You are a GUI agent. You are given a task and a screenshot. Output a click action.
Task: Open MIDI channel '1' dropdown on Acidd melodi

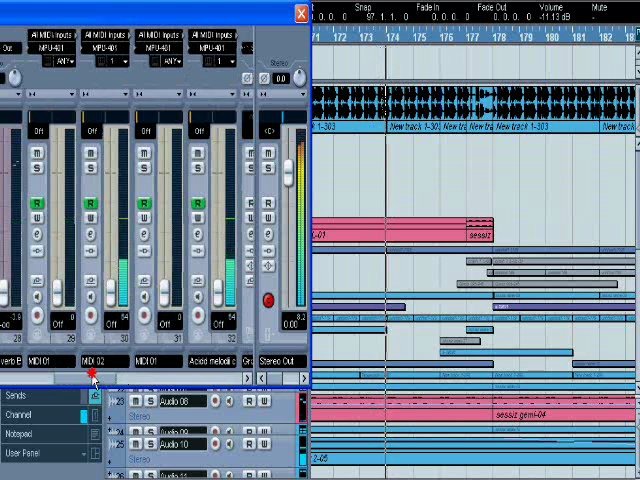click(226, 62)
